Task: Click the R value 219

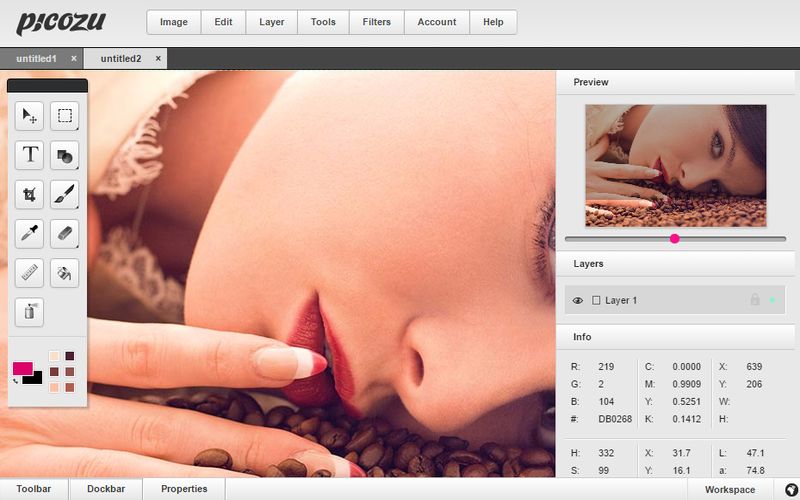Action: (x=606, y=366)
